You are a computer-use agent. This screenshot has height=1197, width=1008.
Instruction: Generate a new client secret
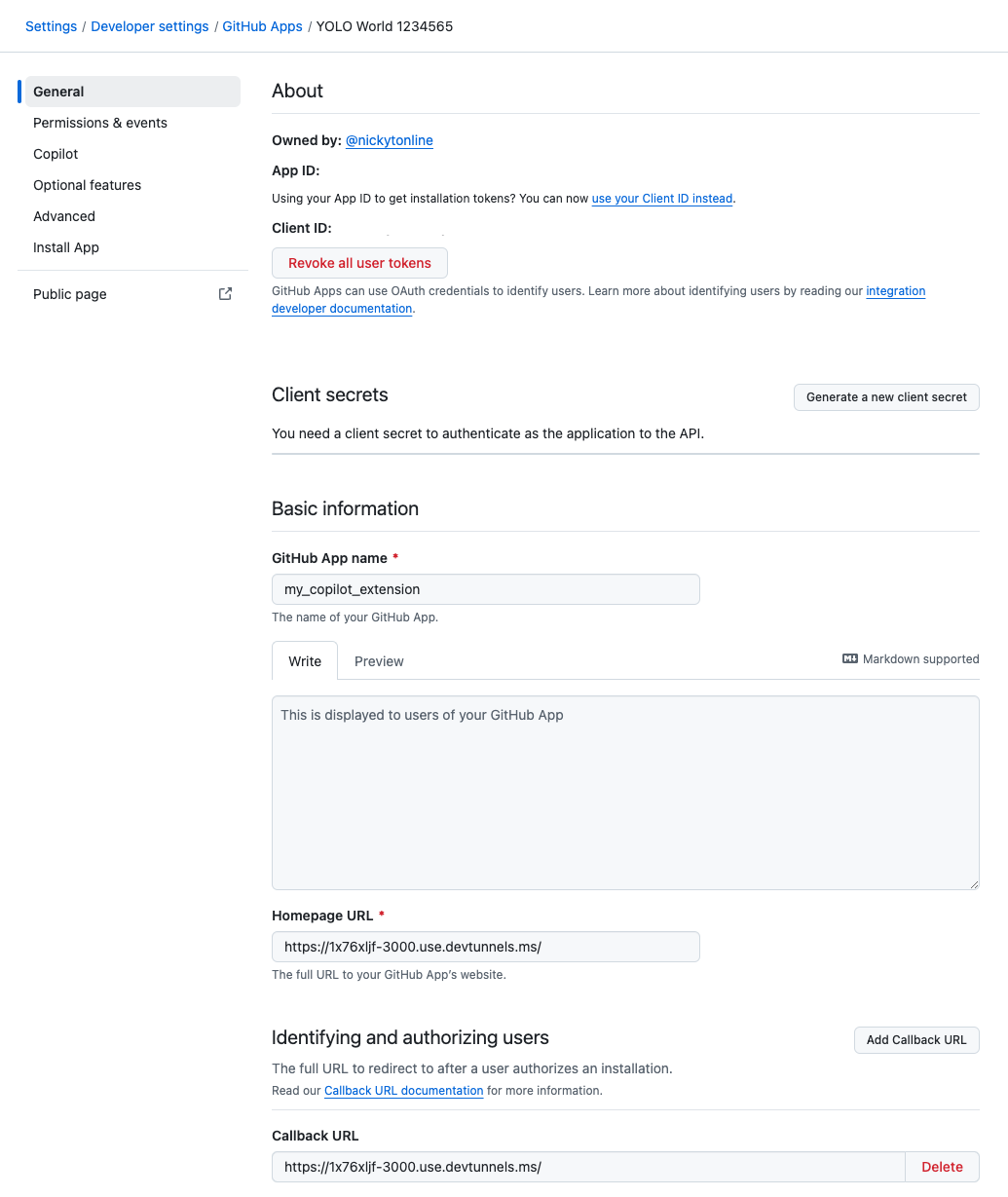pyautogui.click(x=885, y=397)
